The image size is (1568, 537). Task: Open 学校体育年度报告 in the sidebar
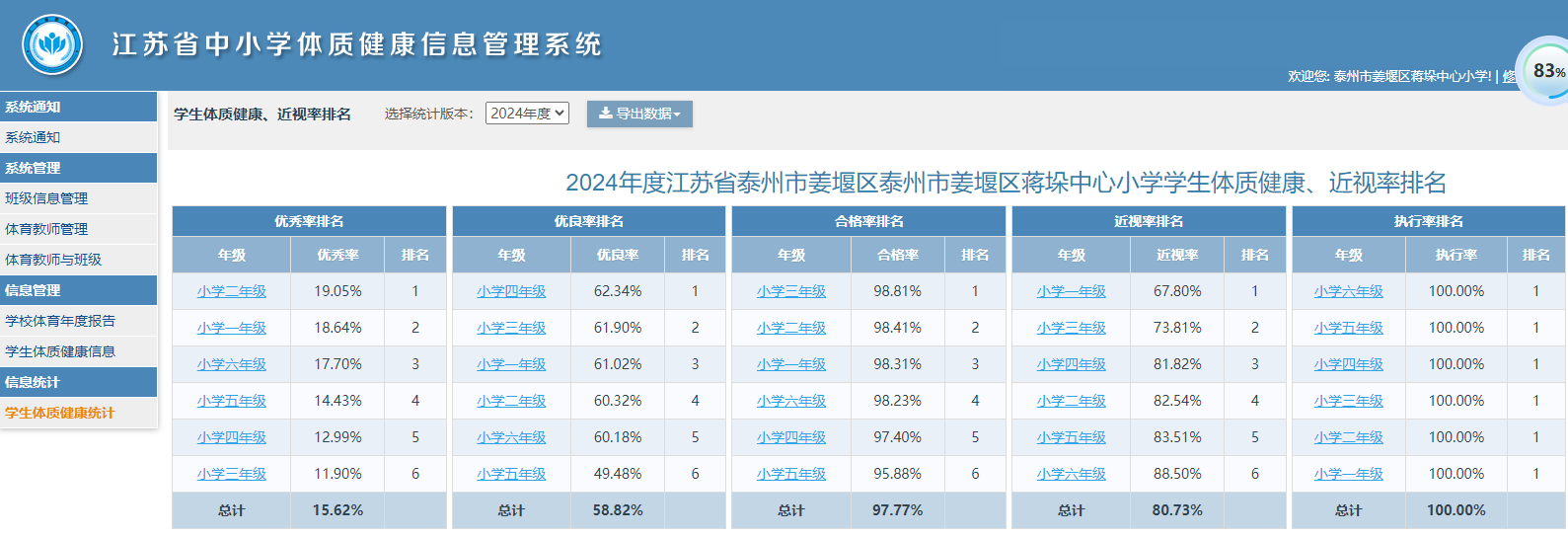[79, 321]
